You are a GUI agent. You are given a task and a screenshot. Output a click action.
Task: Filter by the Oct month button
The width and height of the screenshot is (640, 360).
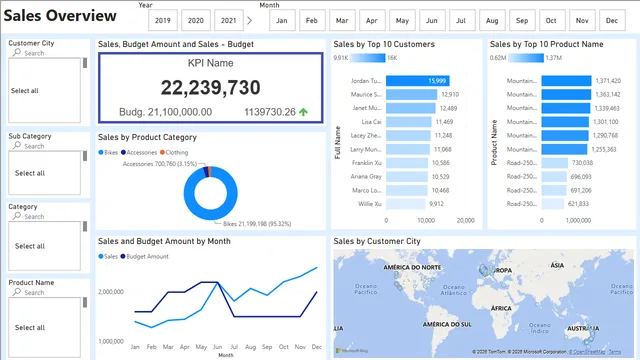click(552, 20)
